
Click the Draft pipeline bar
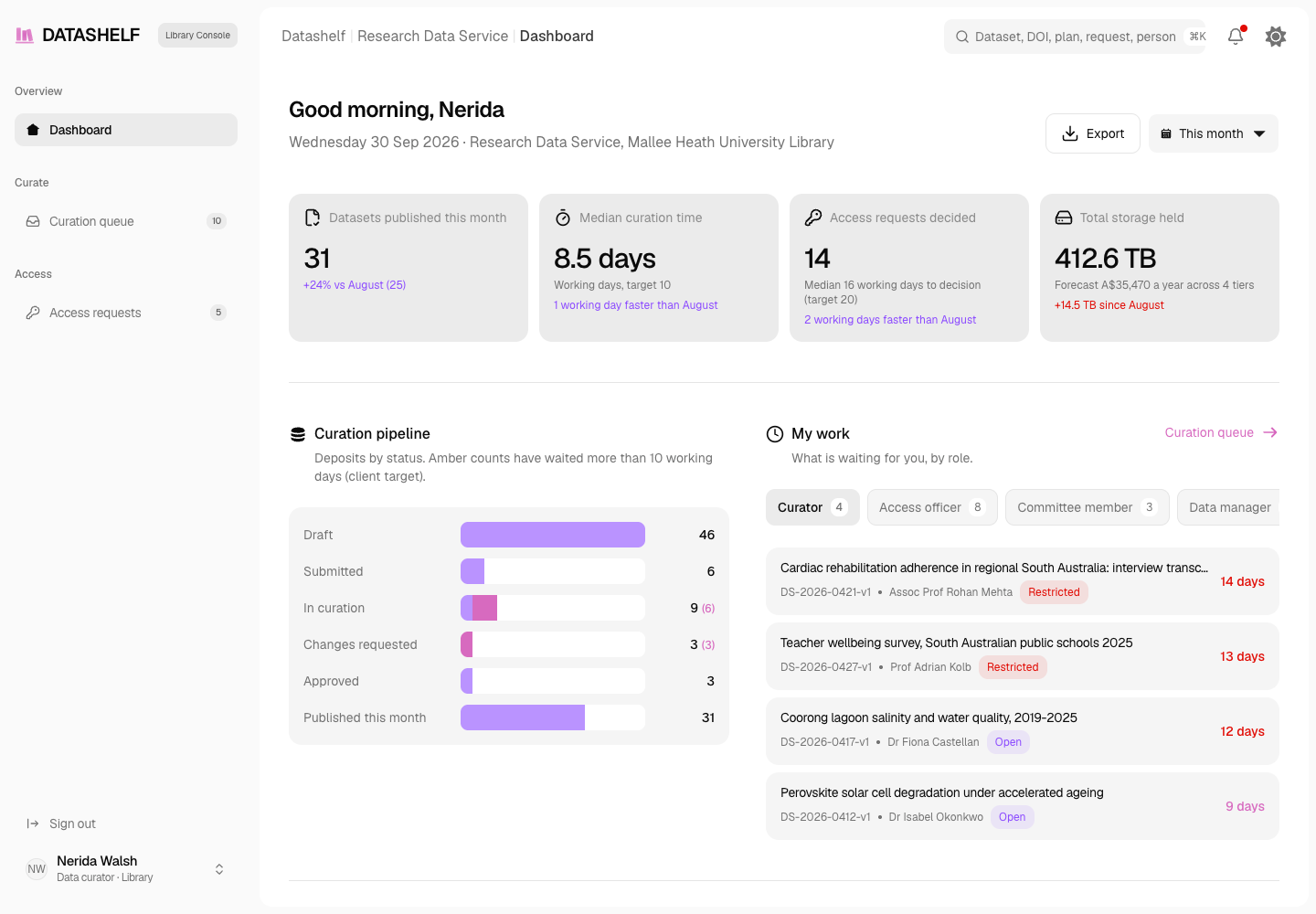coord(553,535)
